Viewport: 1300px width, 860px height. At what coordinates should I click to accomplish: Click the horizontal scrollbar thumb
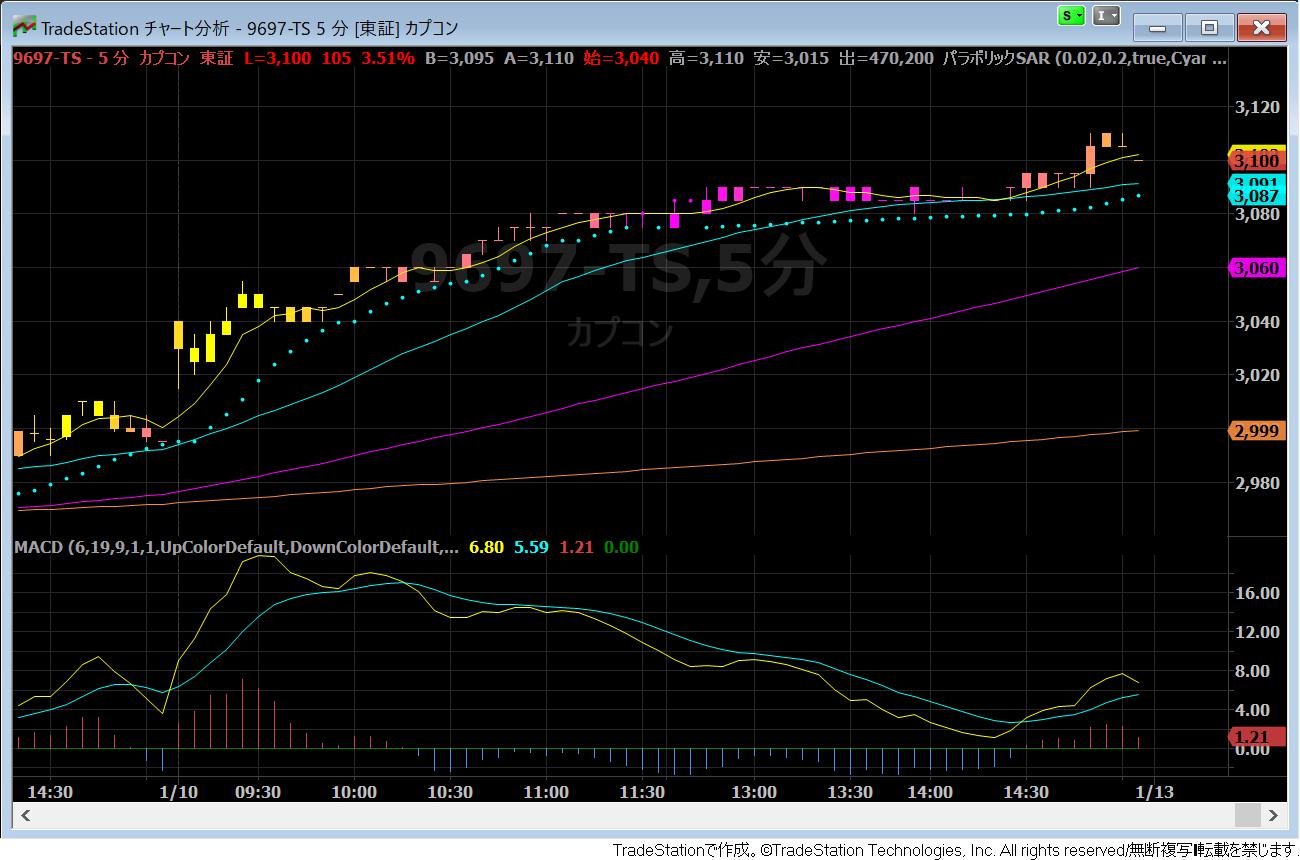(1247, 816)
